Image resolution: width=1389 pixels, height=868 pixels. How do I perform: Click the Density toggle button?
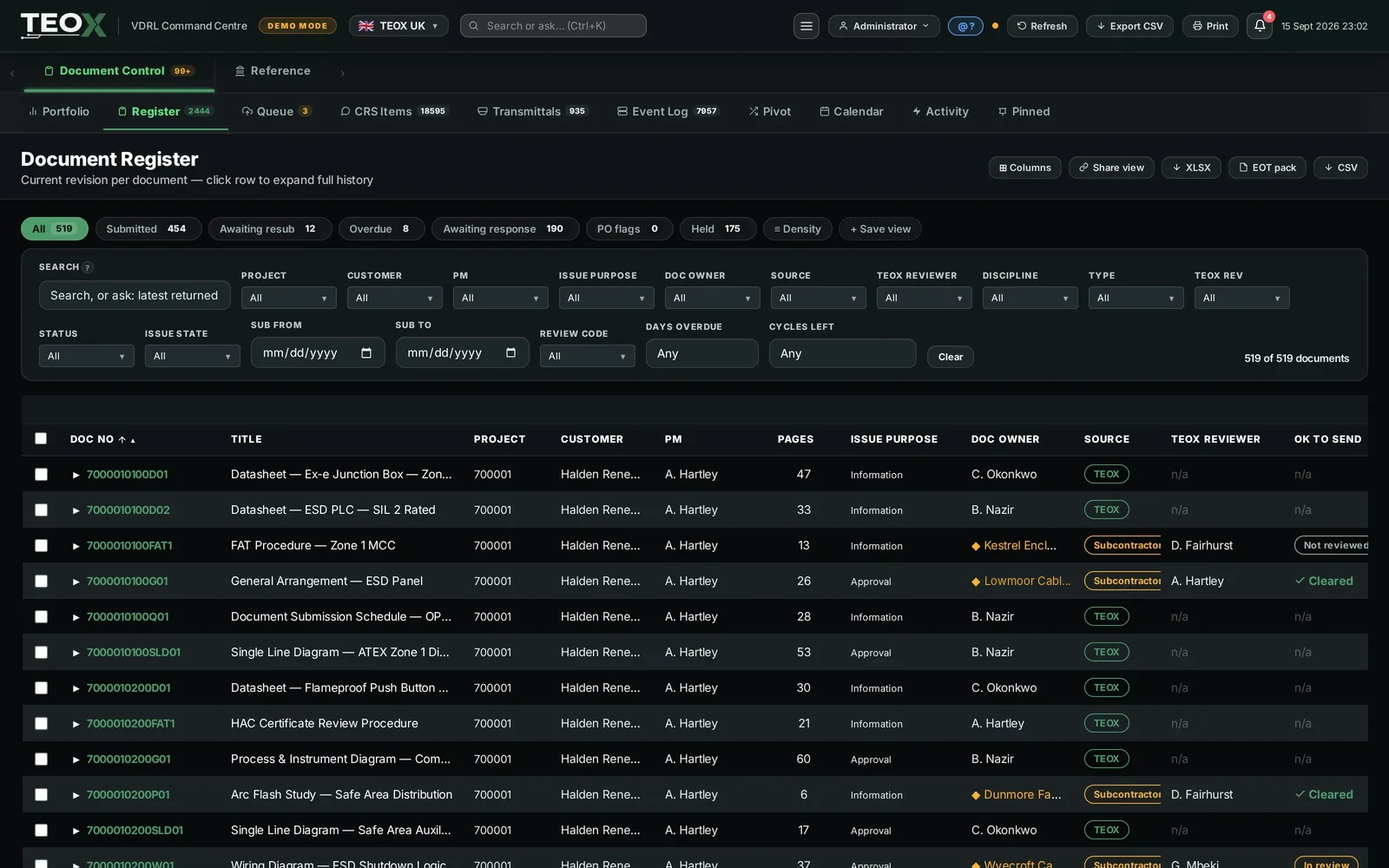(797, 228)
